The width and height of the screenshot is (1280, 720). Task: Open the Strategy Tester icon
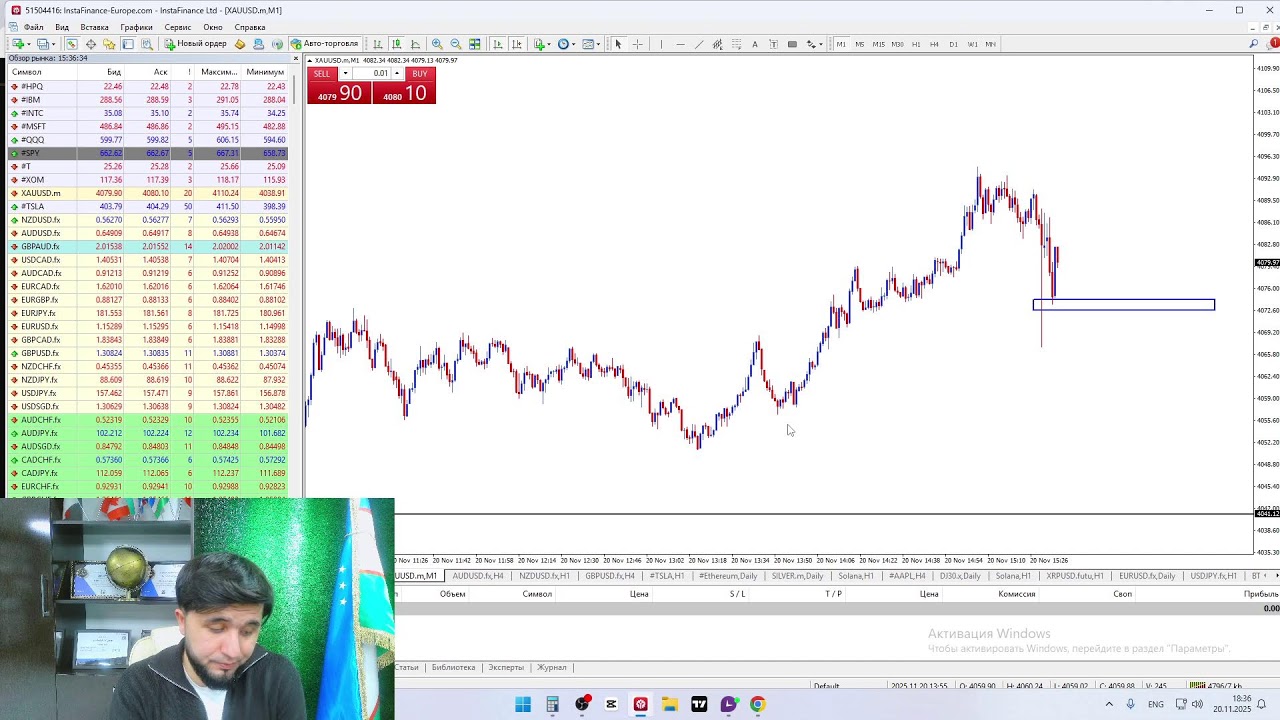click(147, 44)
